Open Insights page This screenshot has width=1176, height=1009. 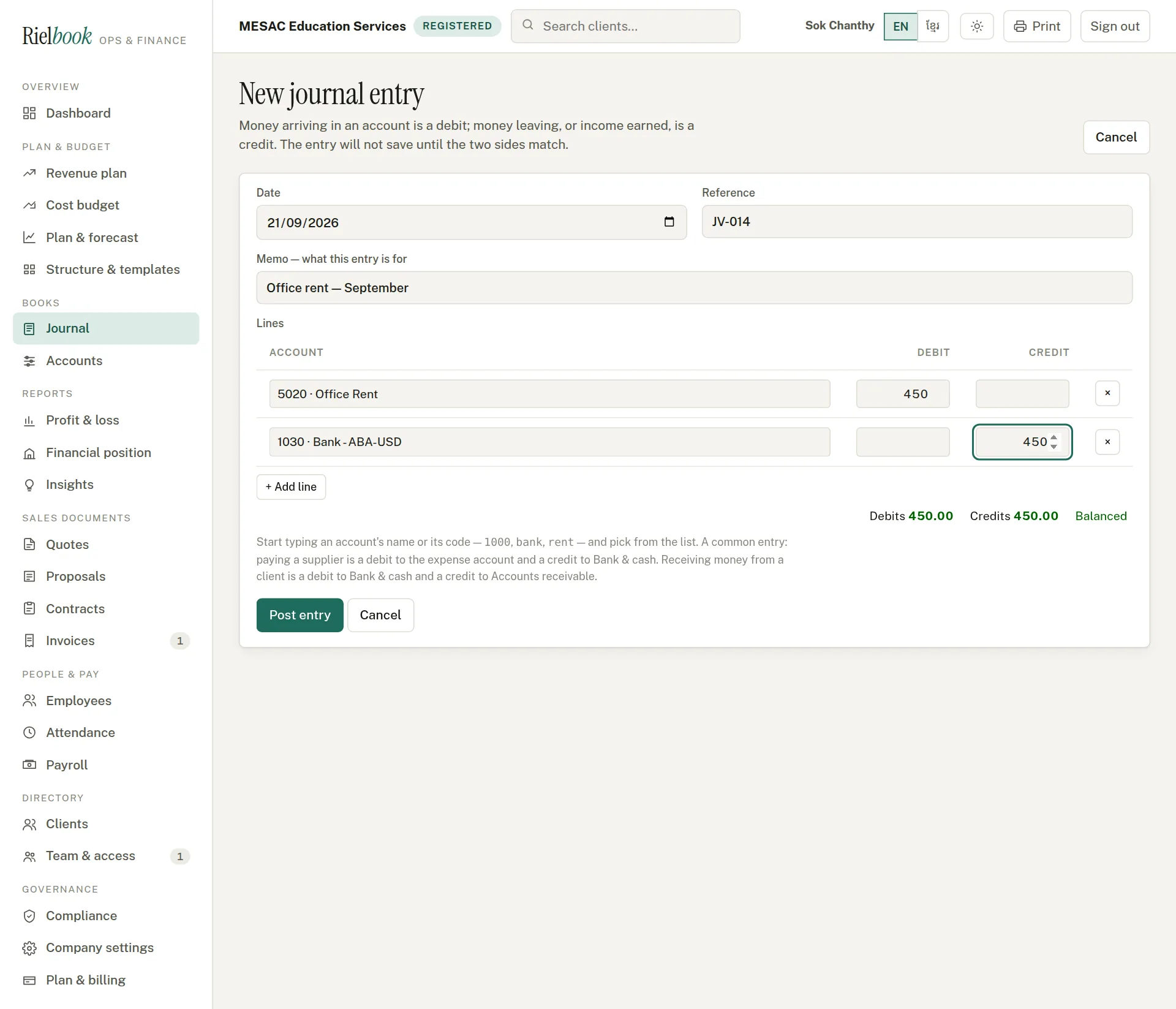106,485
